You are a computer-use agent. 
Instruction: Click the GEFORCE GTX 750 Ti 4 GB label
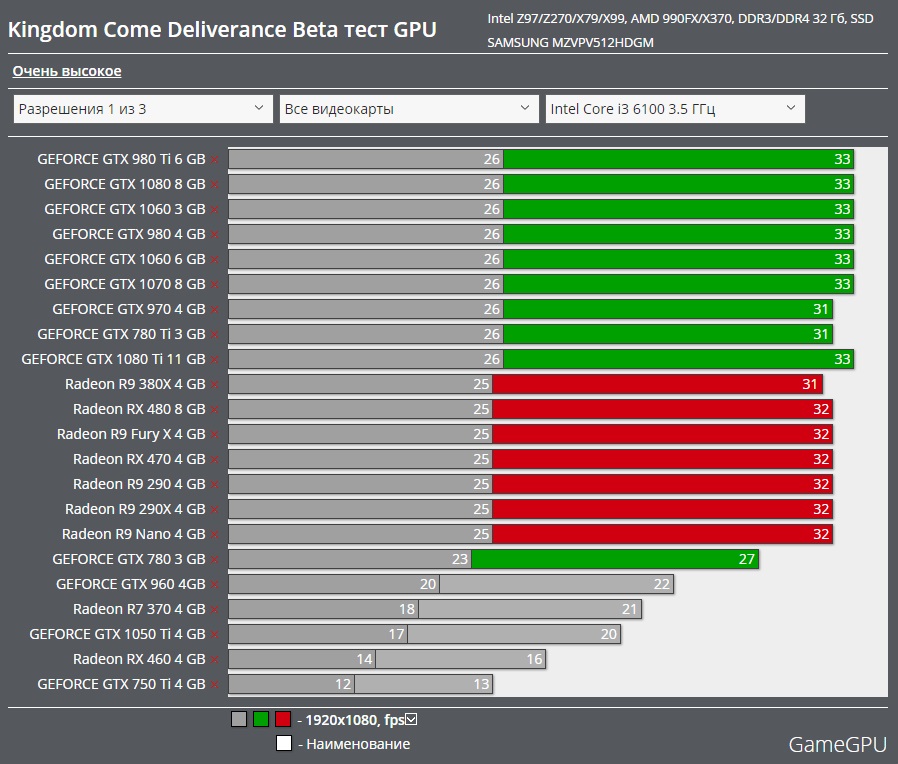[121, 684]
